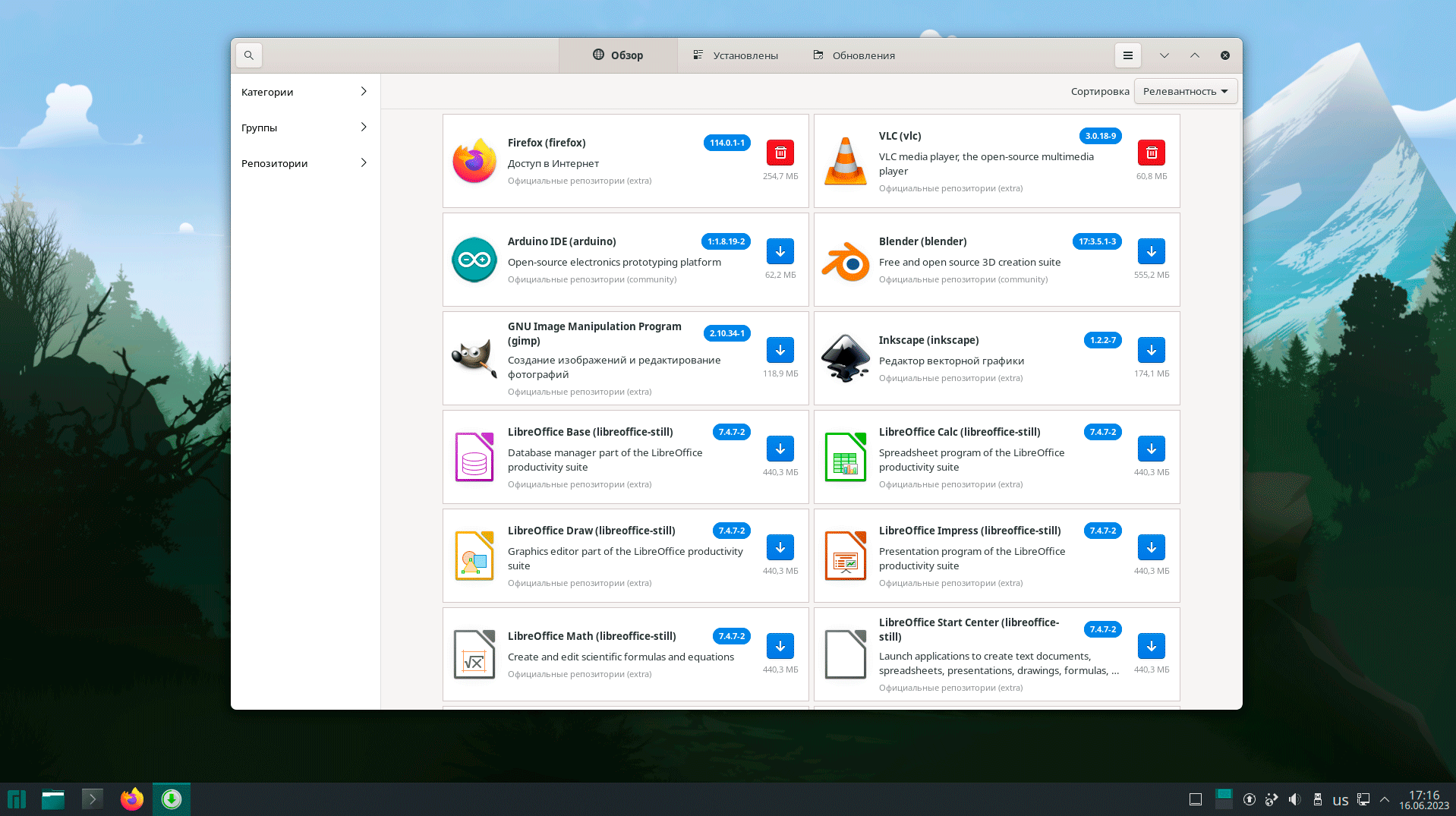The height and width of the screenshot is (816, 1456).
Task: Click Blender version badge 17:3.5.1-3
Action: (x=1098, y=241)
